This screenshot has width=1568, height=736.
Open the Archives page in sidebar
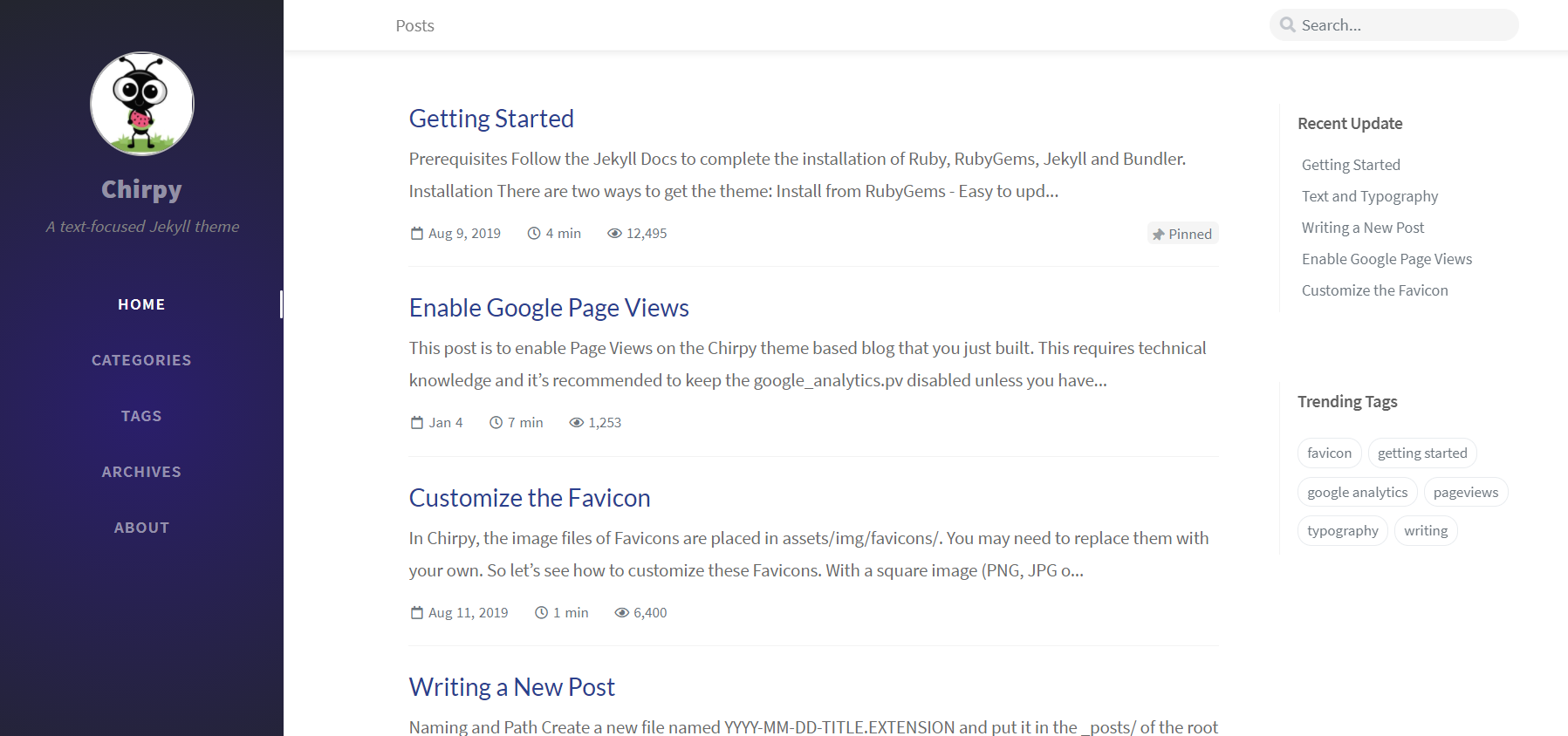[x=141, y=472]
